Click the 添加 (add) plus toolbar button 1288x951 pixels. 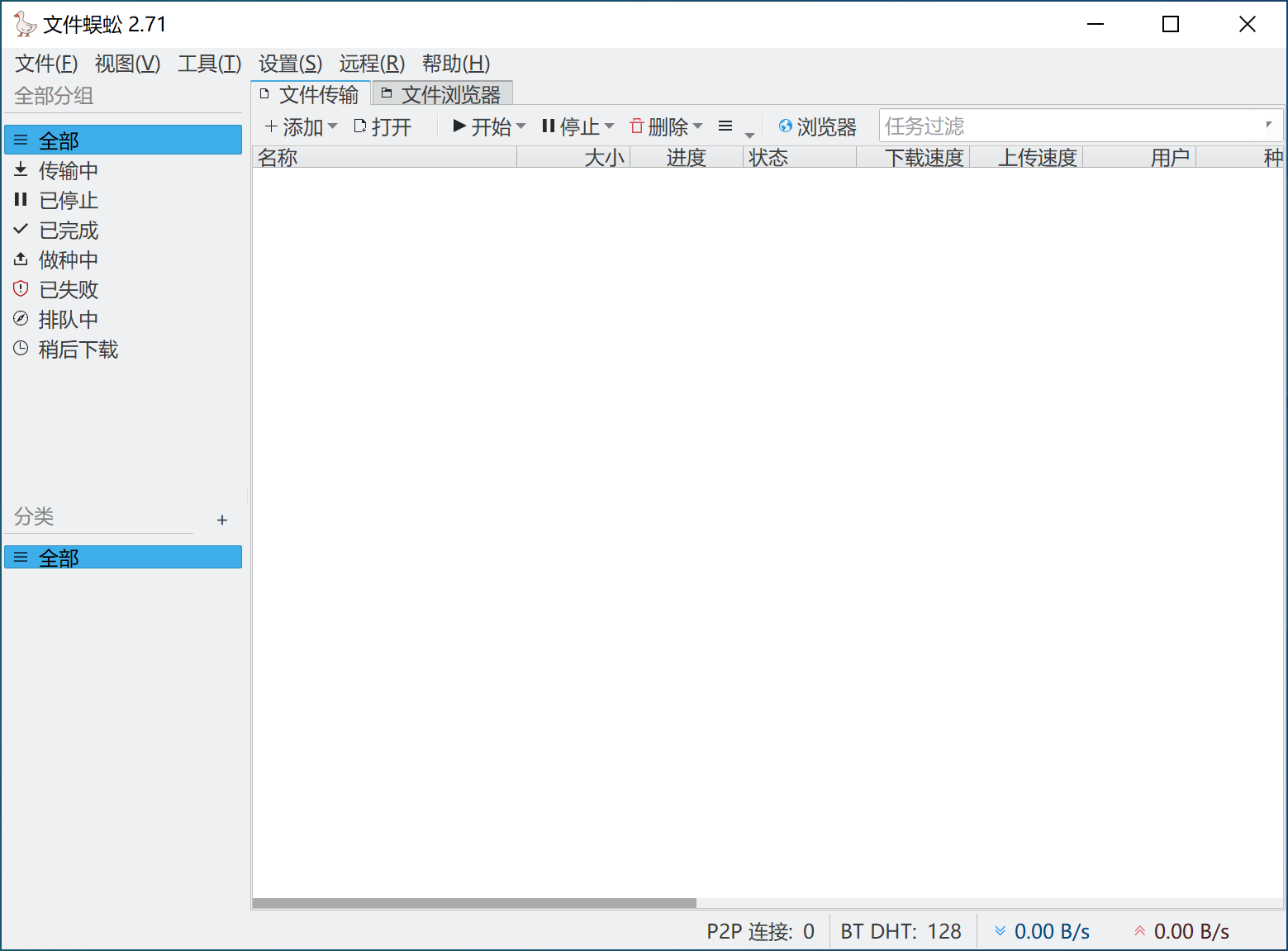(293, 126)
